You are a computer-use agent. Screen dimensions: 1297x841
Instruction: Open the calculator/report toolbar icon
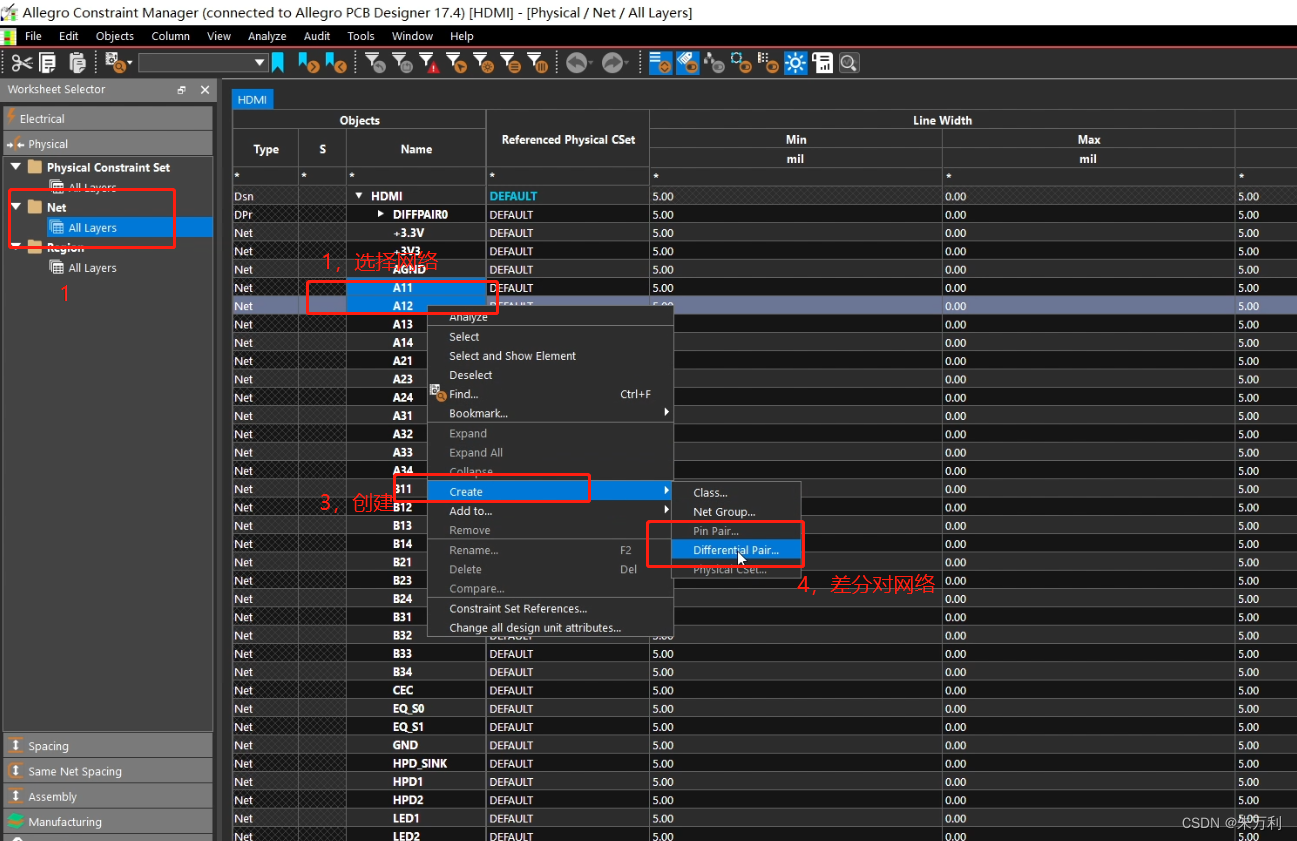[x=823, y=63]
